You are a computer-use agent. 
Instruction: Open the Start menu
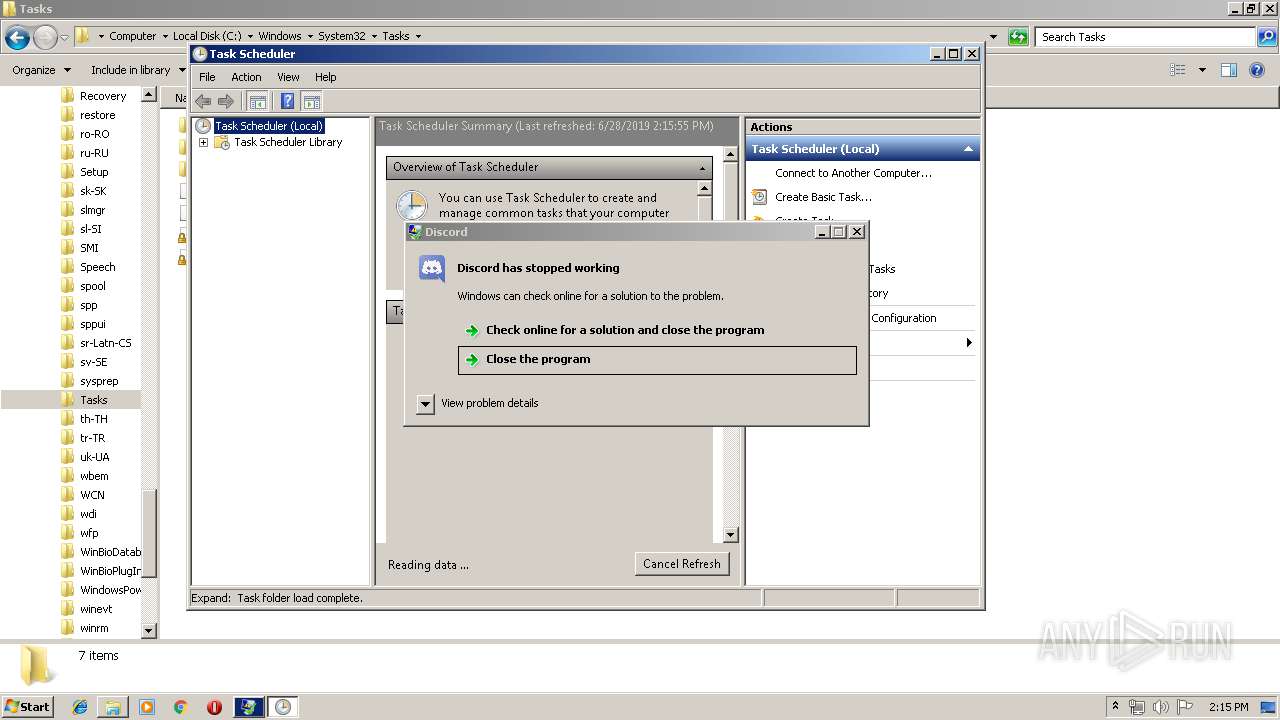28,707
